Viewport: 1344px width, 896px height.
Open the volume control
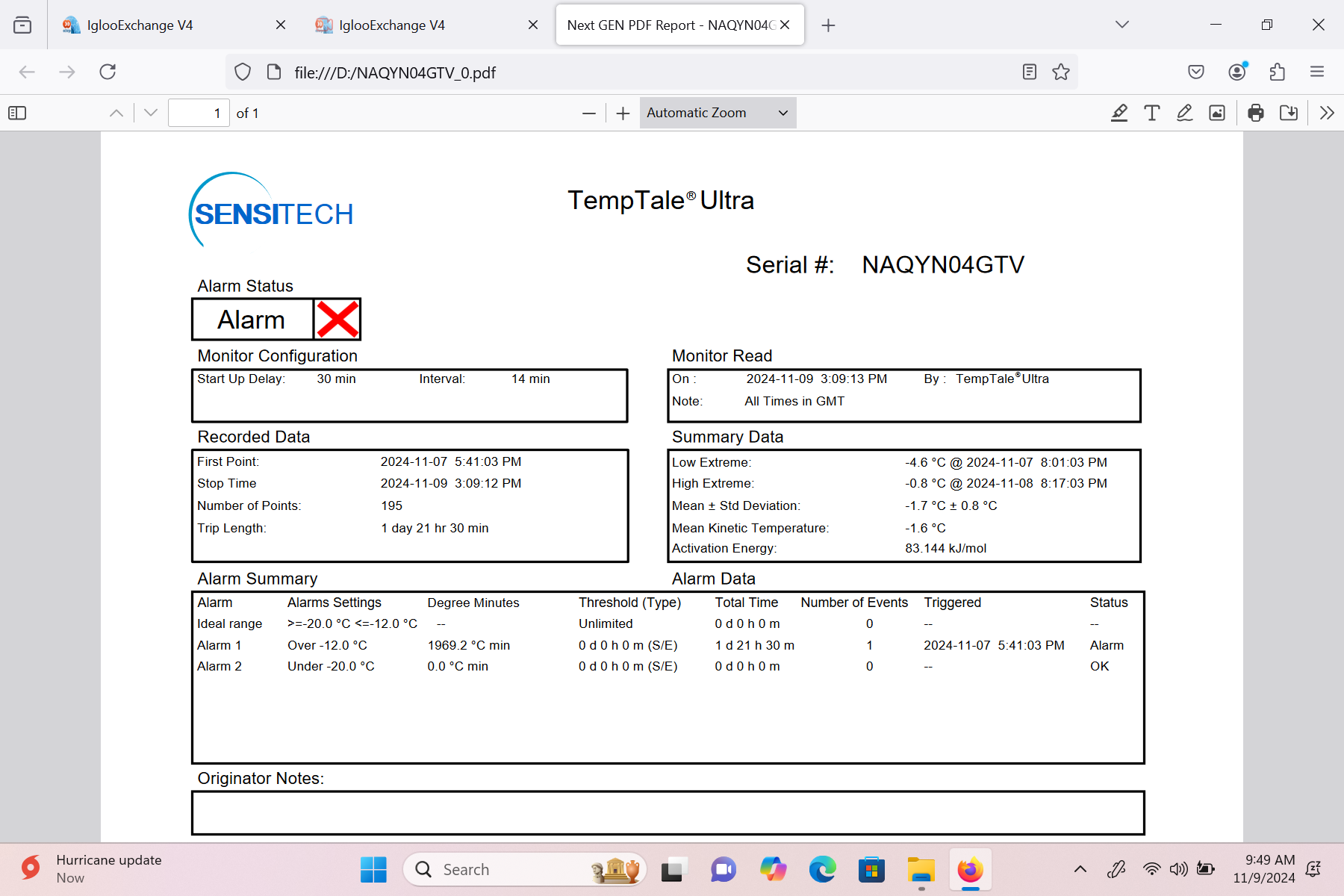point(1178,868)
